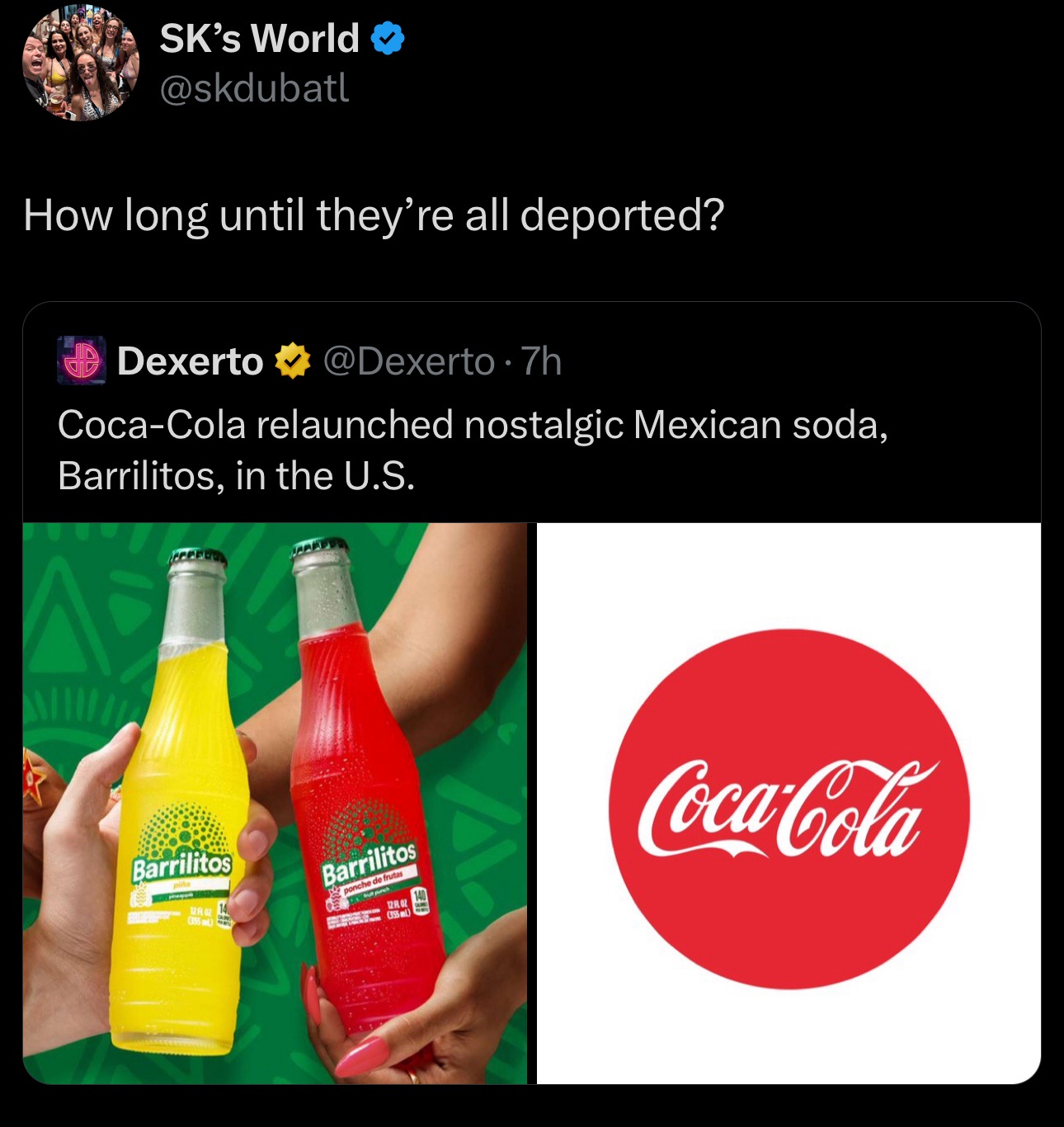This screenshot has height=1127, width=1064.
Task: Click the "How long until they're all deported?" text
Action: (x=374, y=215)
